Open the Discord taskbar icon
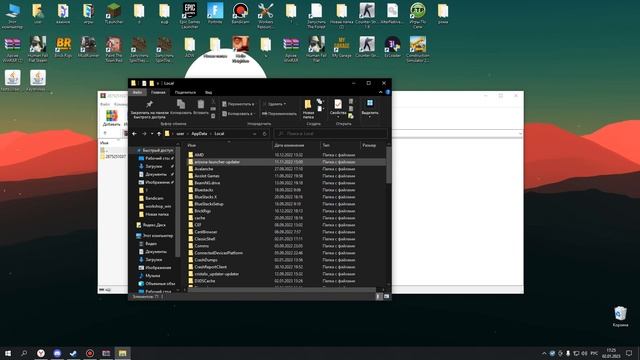This screenshot has width=640, height=360. (57, 353)
